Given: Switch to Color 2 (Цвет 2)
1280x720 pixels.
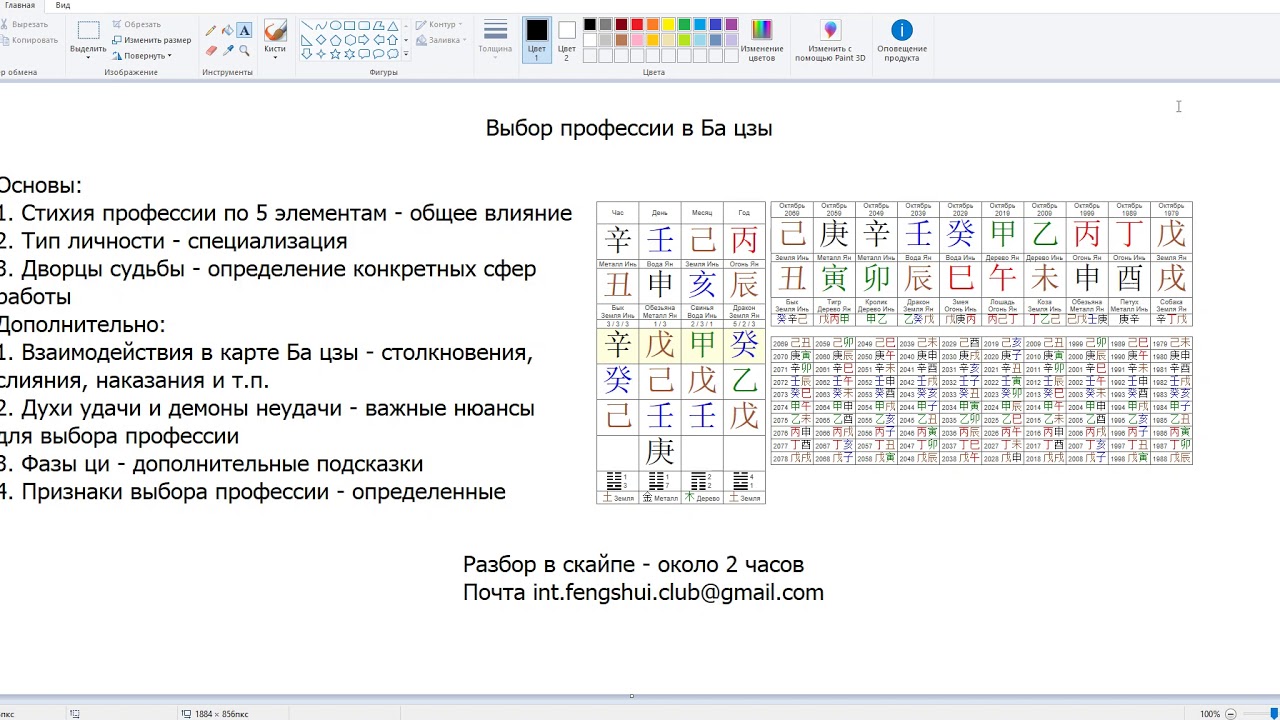Looking at the screenshot, I should [x=567, y=40].
